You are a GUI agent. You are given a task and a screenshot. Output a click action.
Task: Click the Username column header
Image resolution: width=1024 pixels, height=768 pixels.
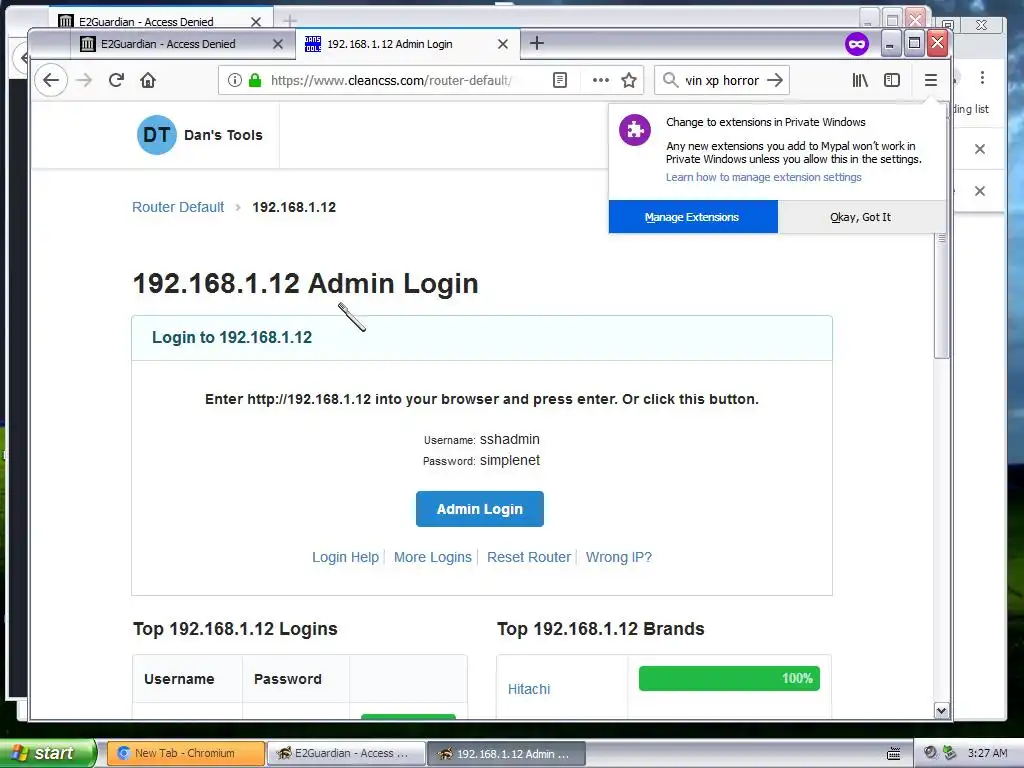pos(179,679)
